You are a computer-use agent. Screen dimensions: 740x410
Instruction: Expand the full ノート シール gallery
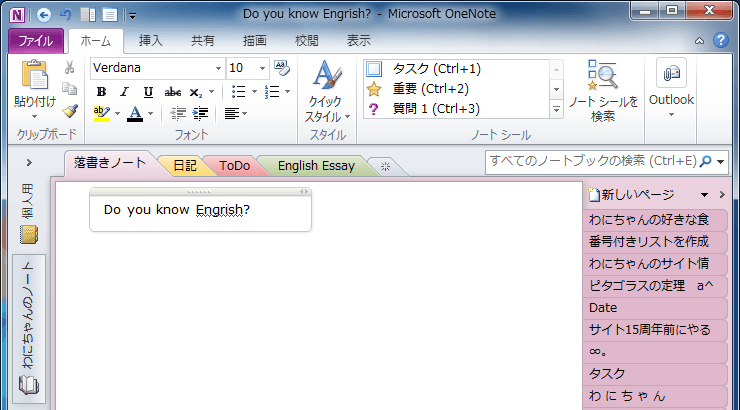(x=556, y=109)
